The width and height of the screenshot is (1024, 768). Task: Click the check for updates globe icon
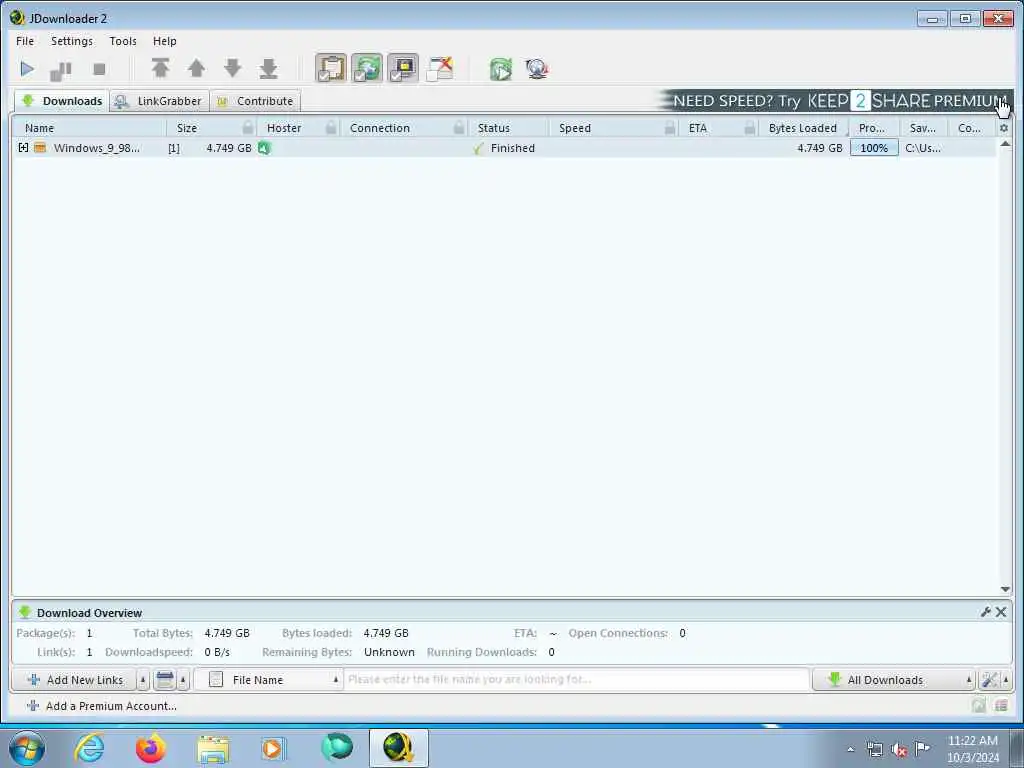[537, 69]
